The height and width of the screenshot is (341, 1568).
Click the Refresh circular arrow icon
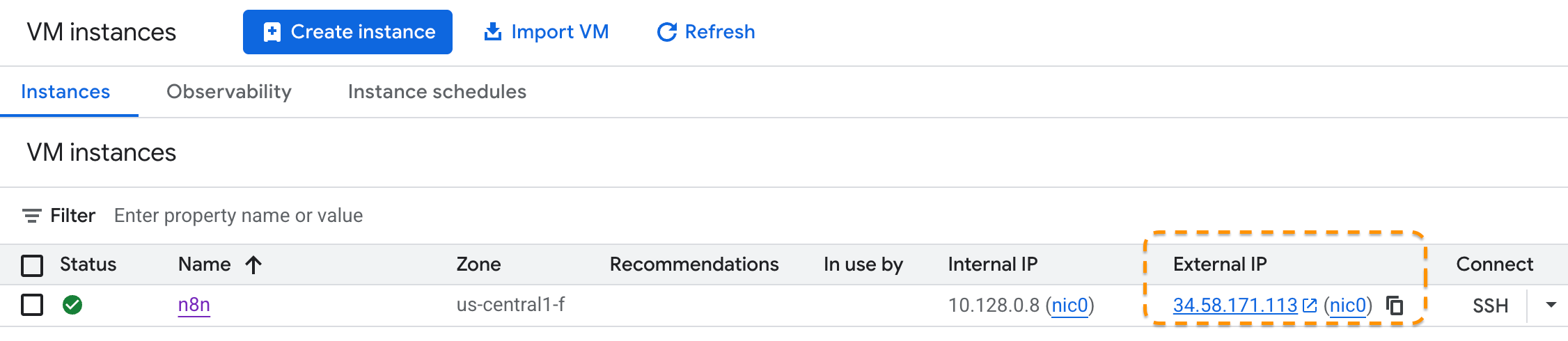coord(666,32)
